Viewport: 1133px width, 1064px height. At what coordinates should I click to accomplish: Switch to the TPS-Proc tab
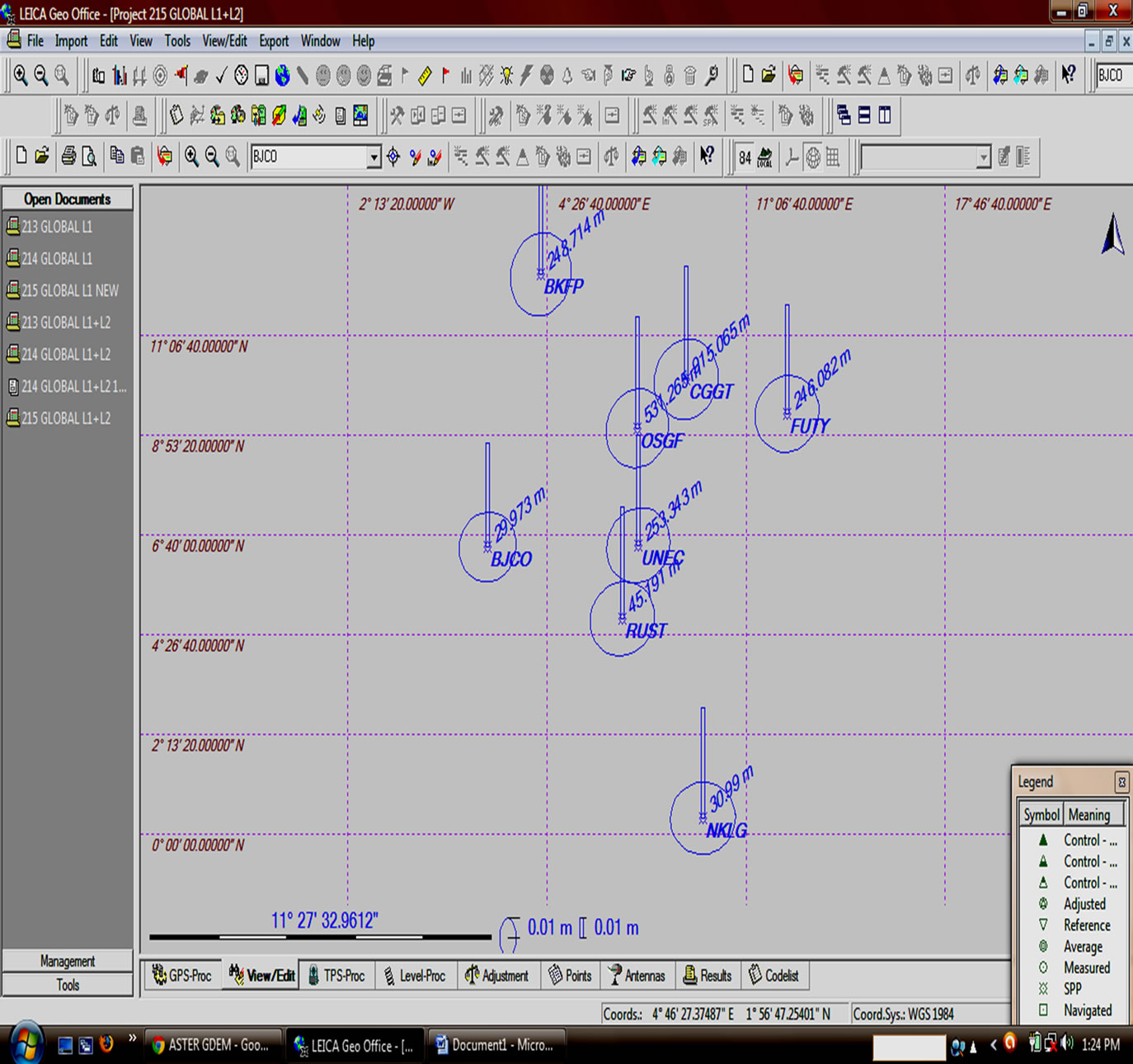coord(336,976)
